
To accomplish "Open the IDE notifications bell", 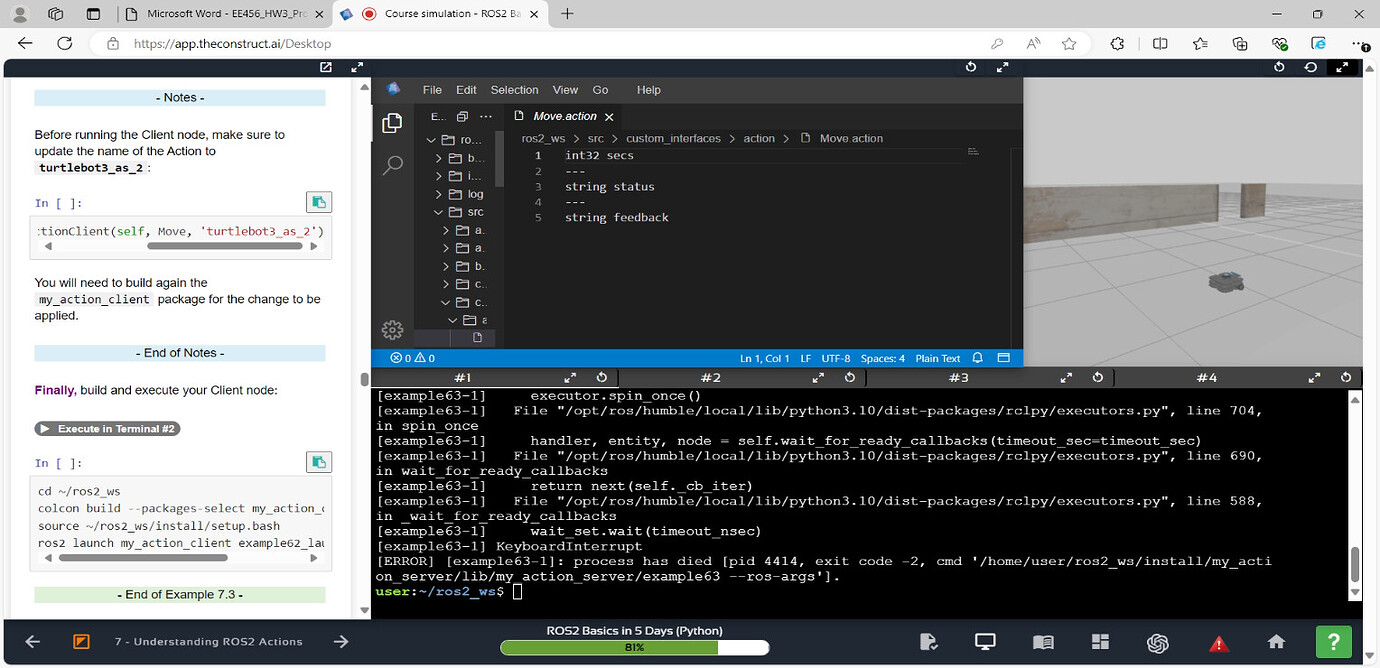I will 978,358.
